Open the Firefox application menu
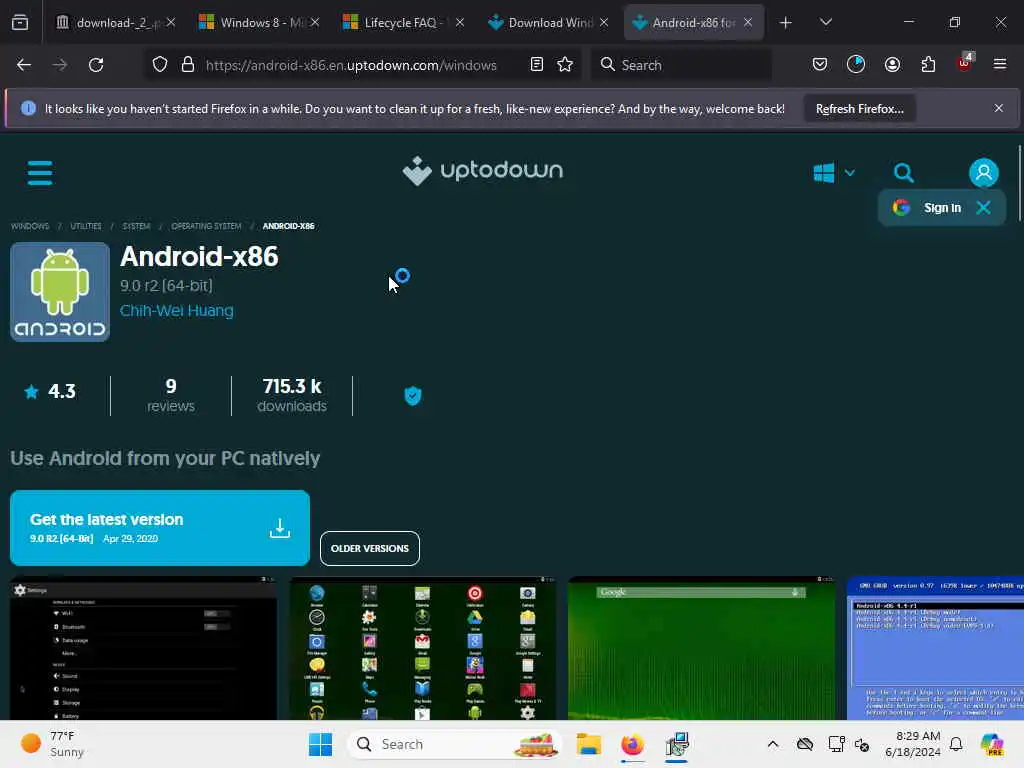 (x=1000, y=64)
